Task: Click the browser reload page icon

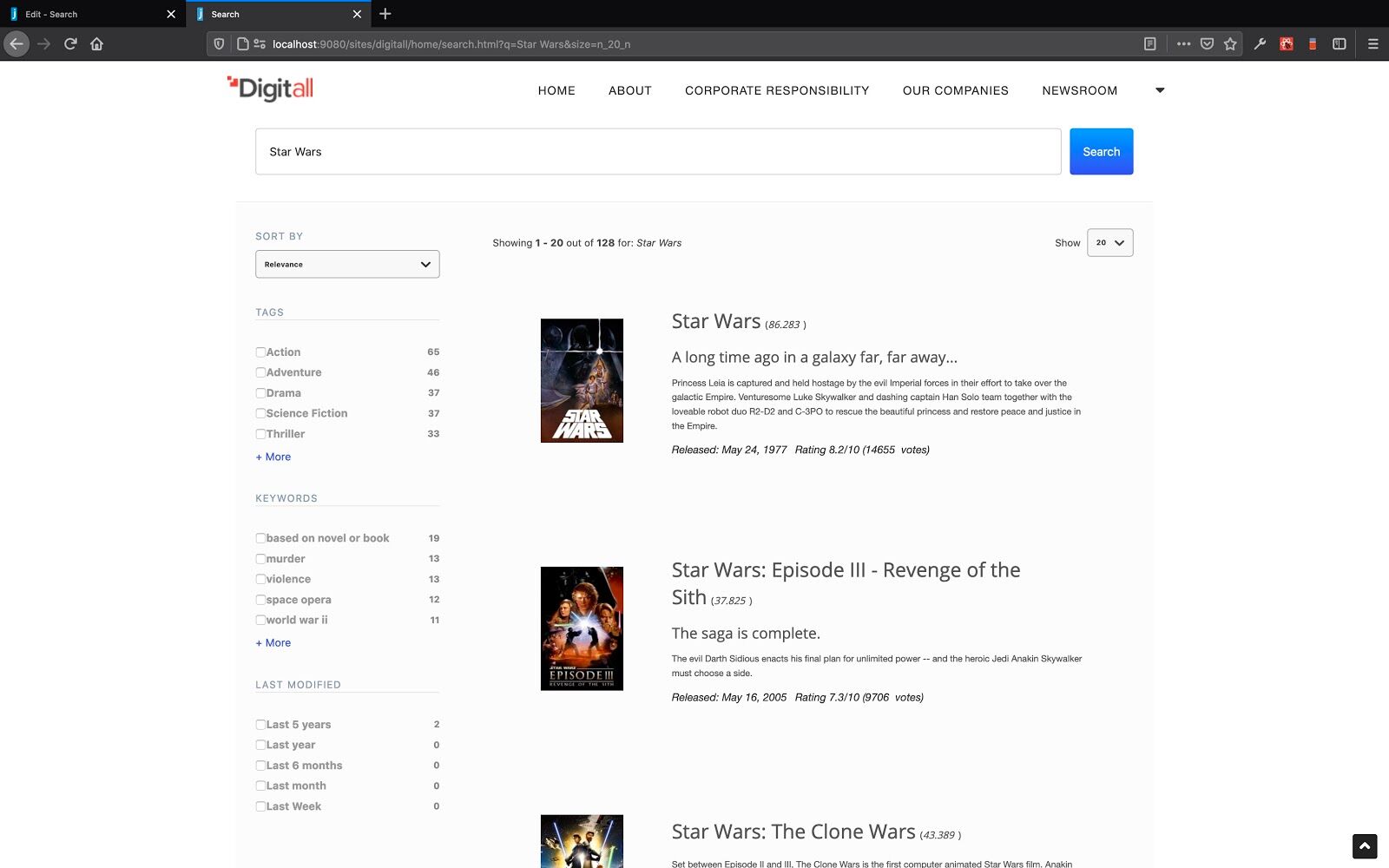Action: point(70,43)
